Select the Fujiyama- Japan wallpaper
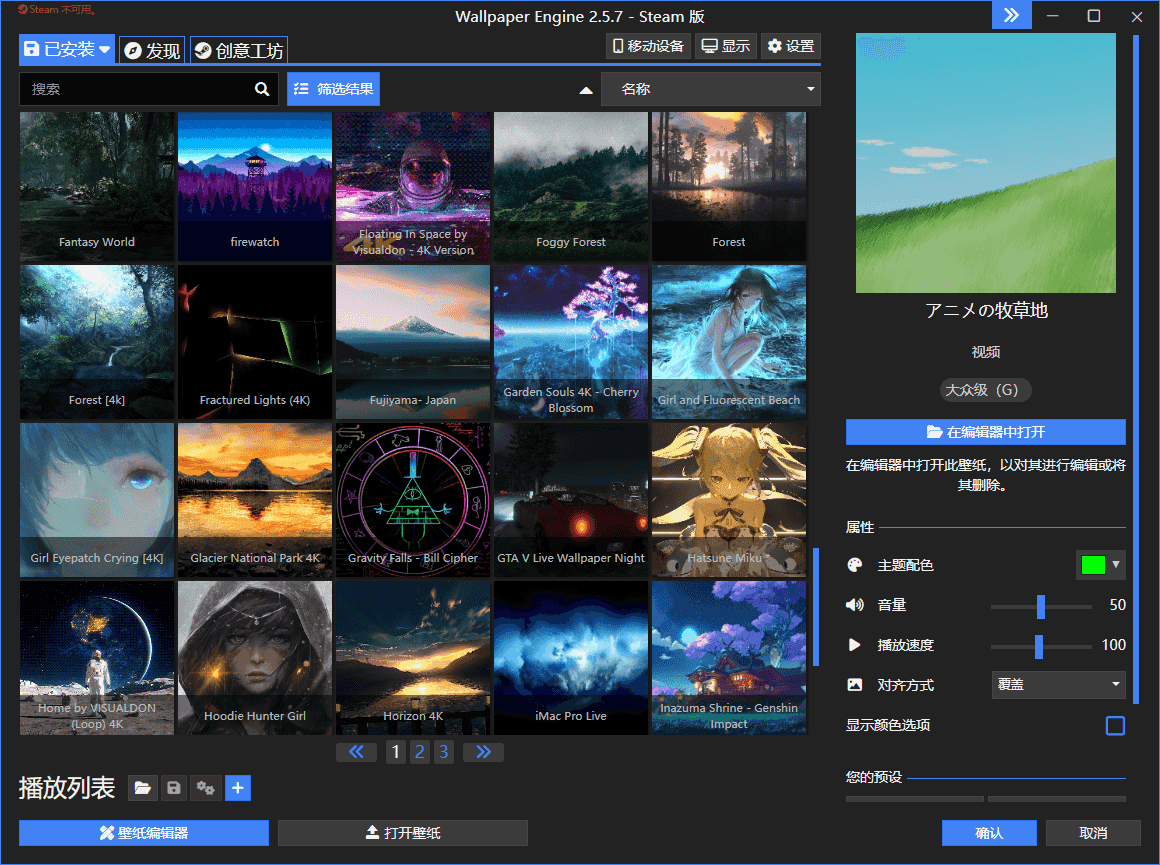Screen dimensions: 1160x865 coord(413,343)
